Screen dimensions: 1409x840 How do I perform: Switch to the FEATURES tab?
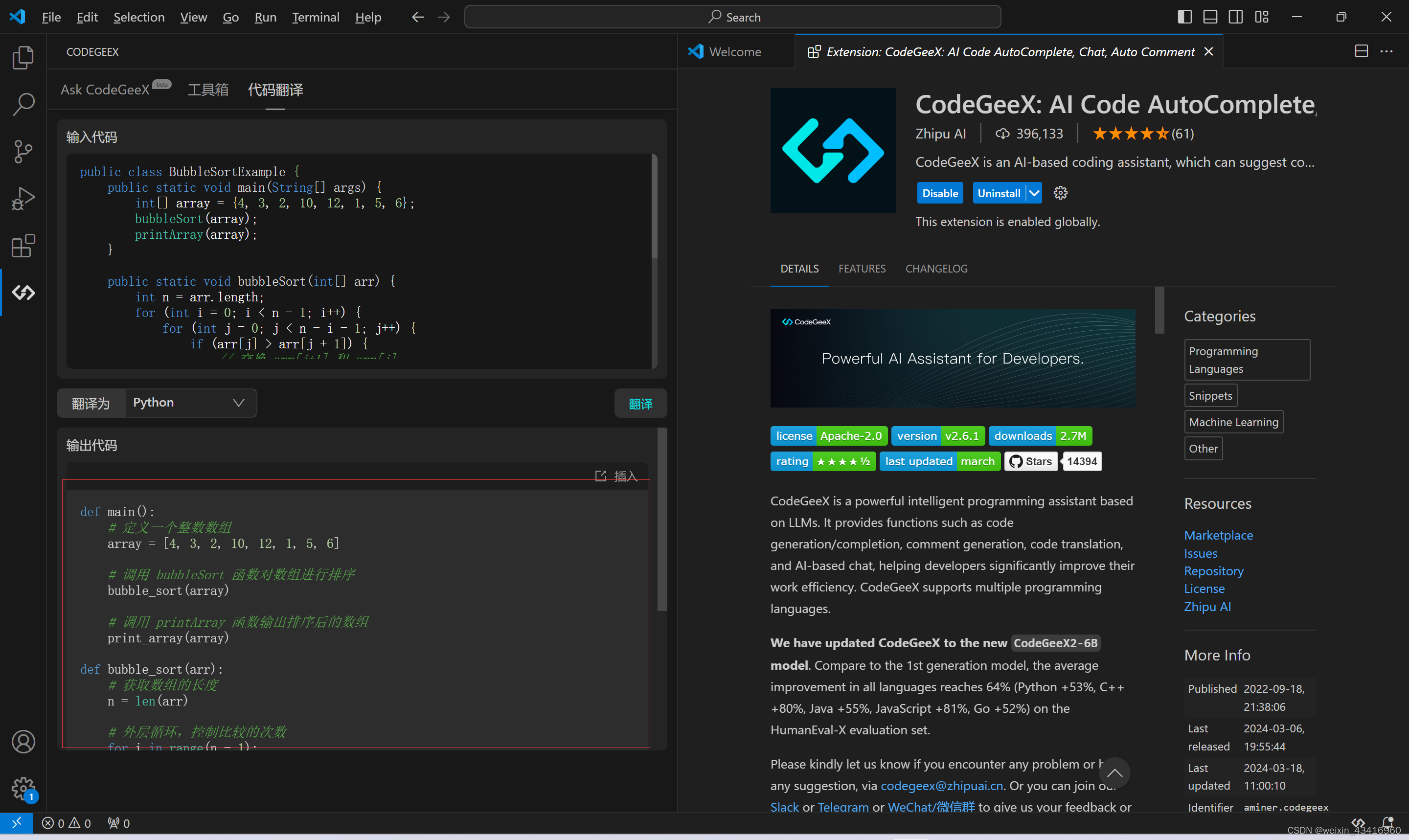[862, 269]
